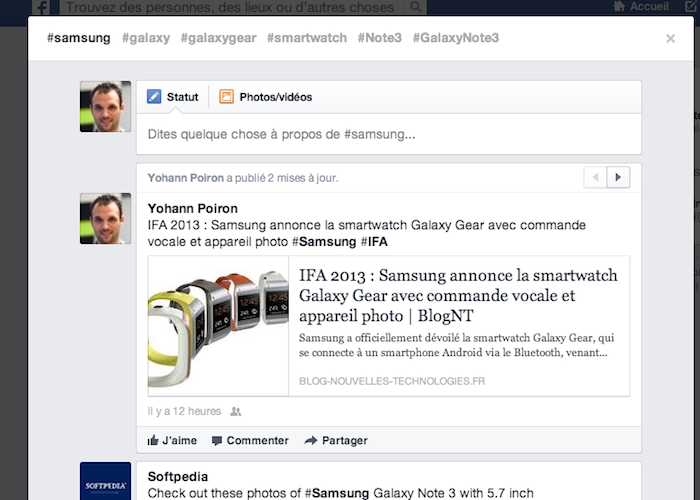Close the hashtag feed dialog
This screenshot has width=700, height=500.
(670, 39)
